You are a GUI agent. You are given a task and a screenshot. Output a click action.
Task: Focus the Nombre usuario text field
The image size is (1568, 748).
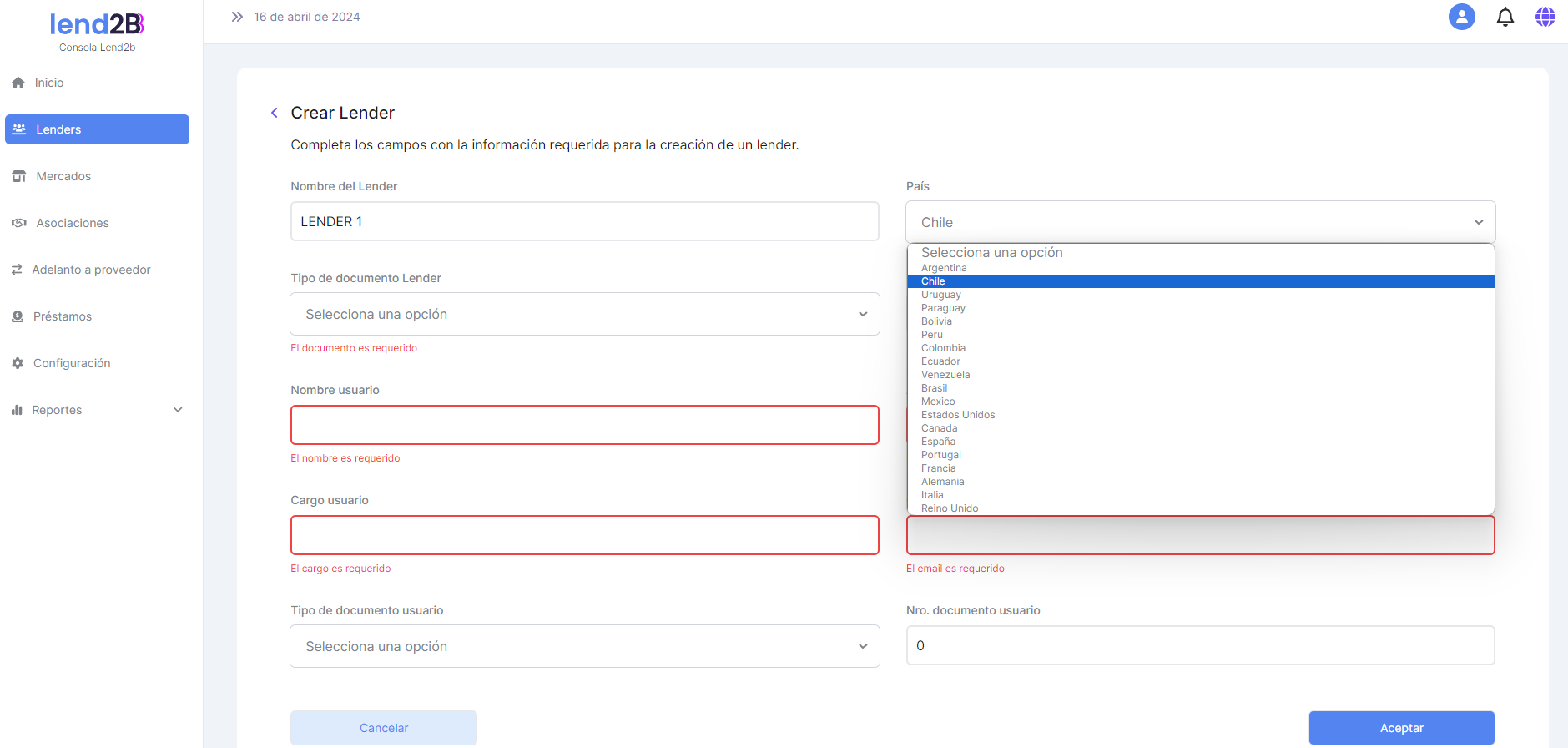[x=584, y=425]
